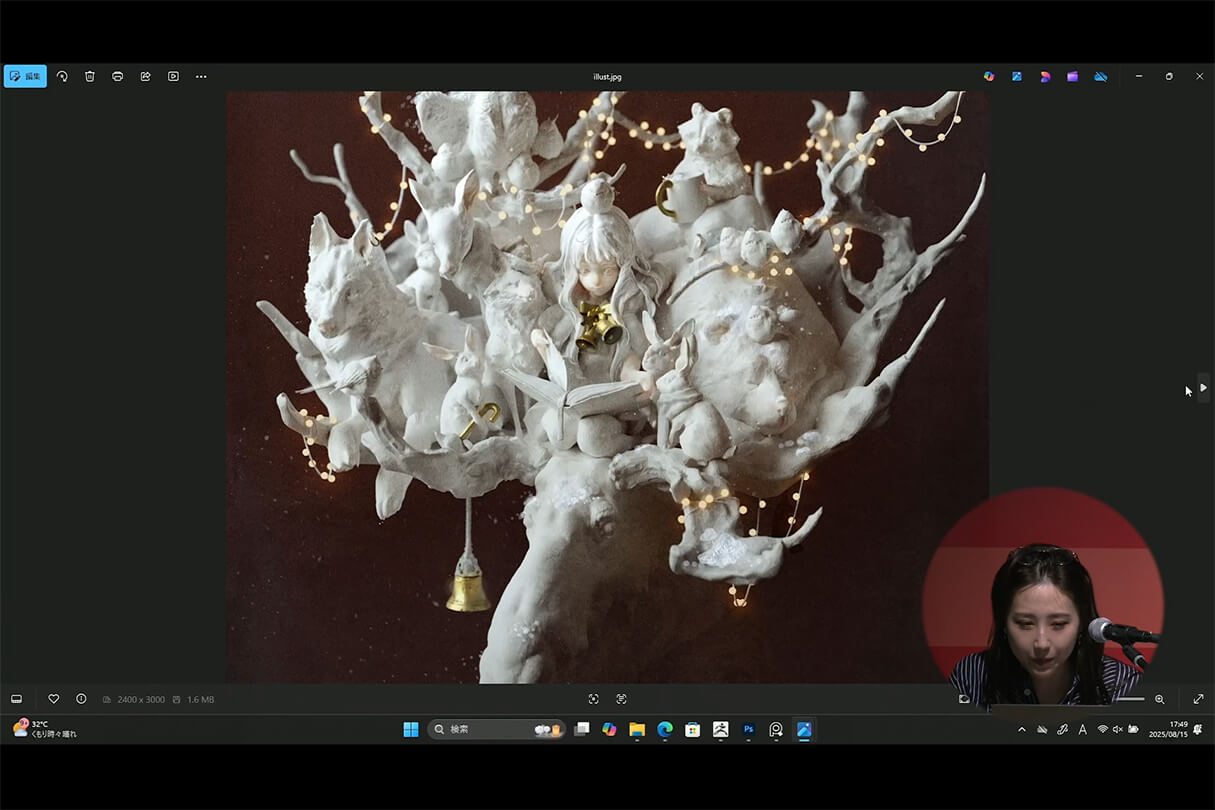Open the three-dots See more menu
1215x810 pixels.
pos(201,76)
